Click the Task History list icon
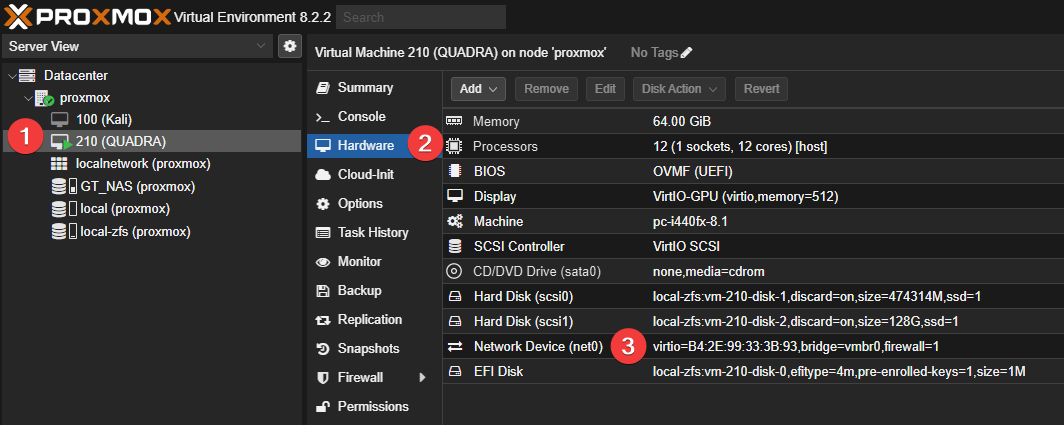Image resolution: width=1064 pixels, height=425 pixels. tap(323, 233)
